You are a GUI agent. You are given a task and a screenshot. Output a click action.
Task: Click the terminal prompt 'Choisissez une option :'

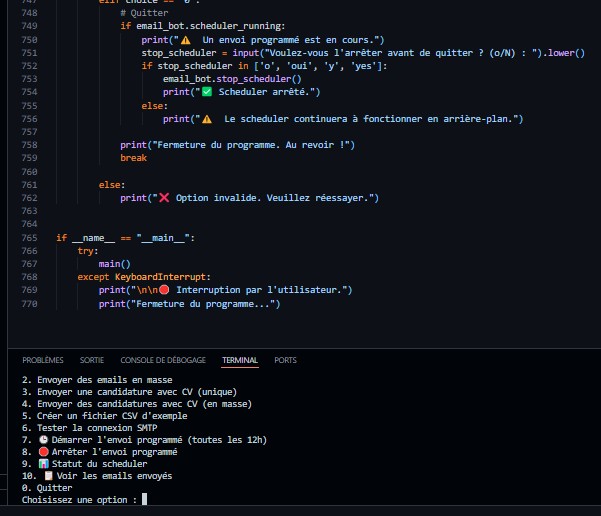[x=79, y=500]
